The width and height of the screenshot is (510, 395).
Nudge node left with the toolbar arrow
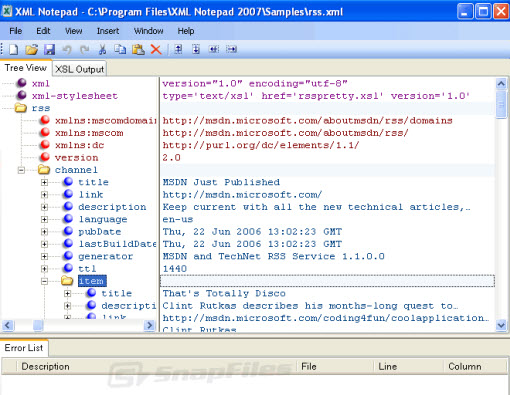[214, 49]
